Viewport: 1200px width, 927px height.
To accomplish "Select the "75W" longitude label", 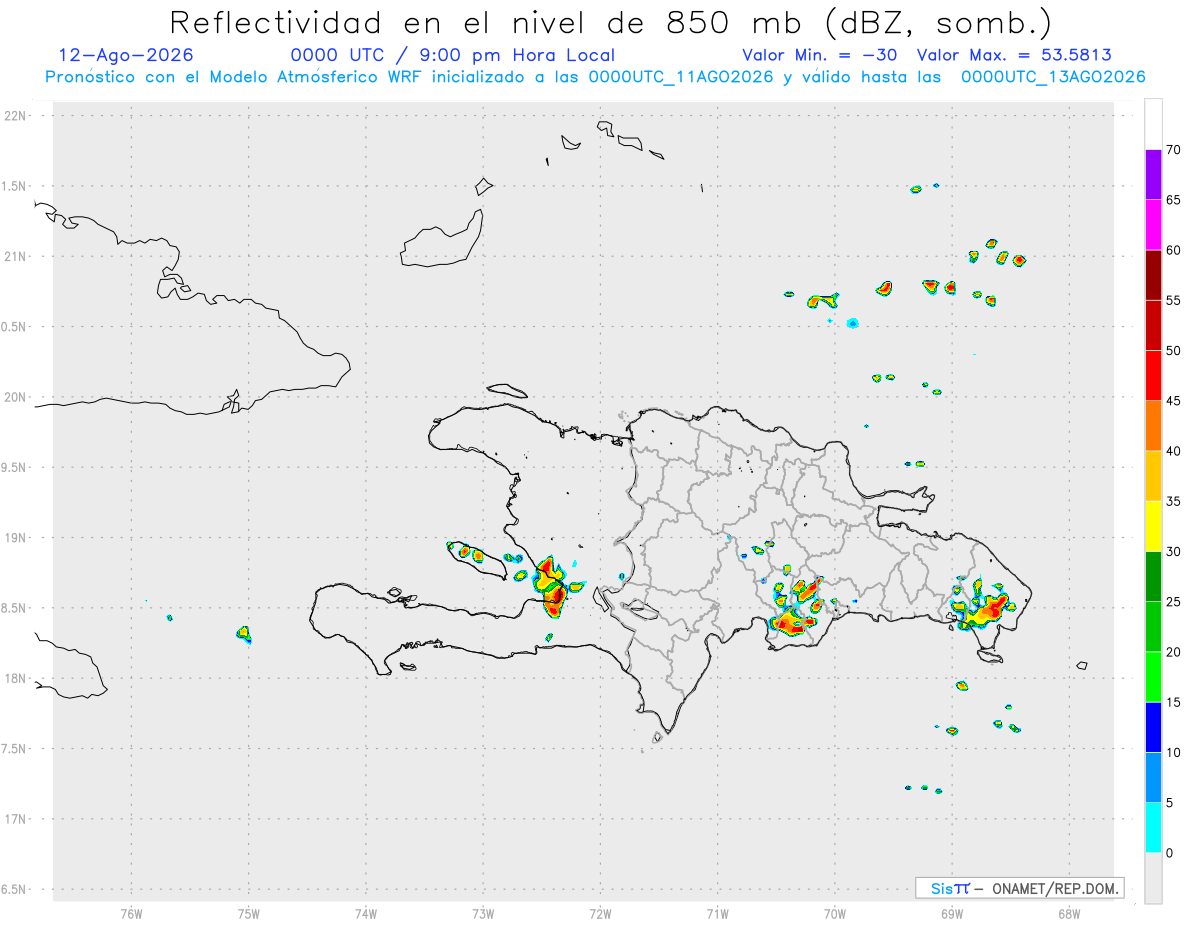I will coord(249,913).
